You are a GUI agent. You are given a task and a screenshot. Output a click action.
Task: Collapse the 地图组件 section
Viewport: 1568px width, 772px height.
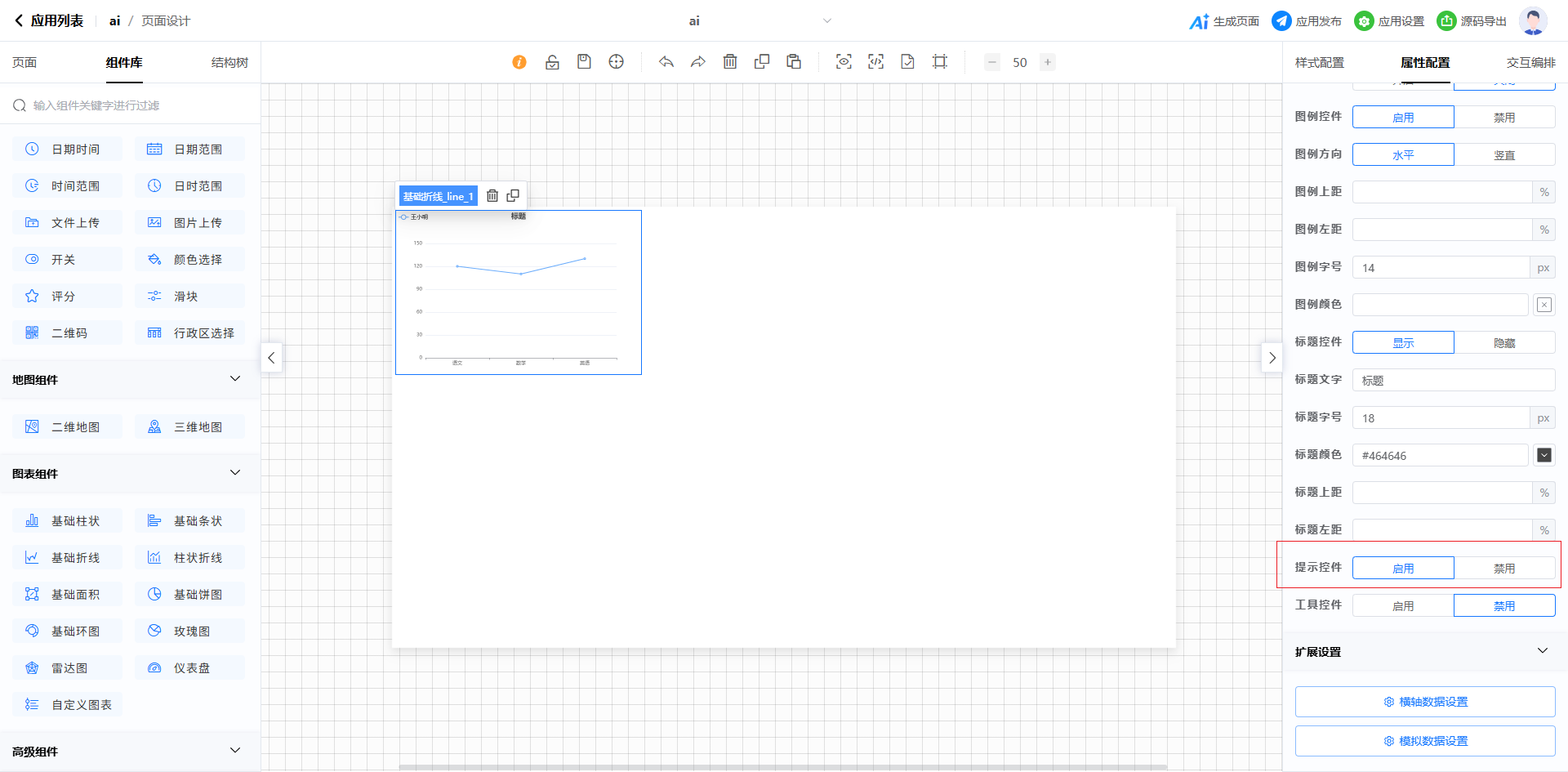pos(235,379)
